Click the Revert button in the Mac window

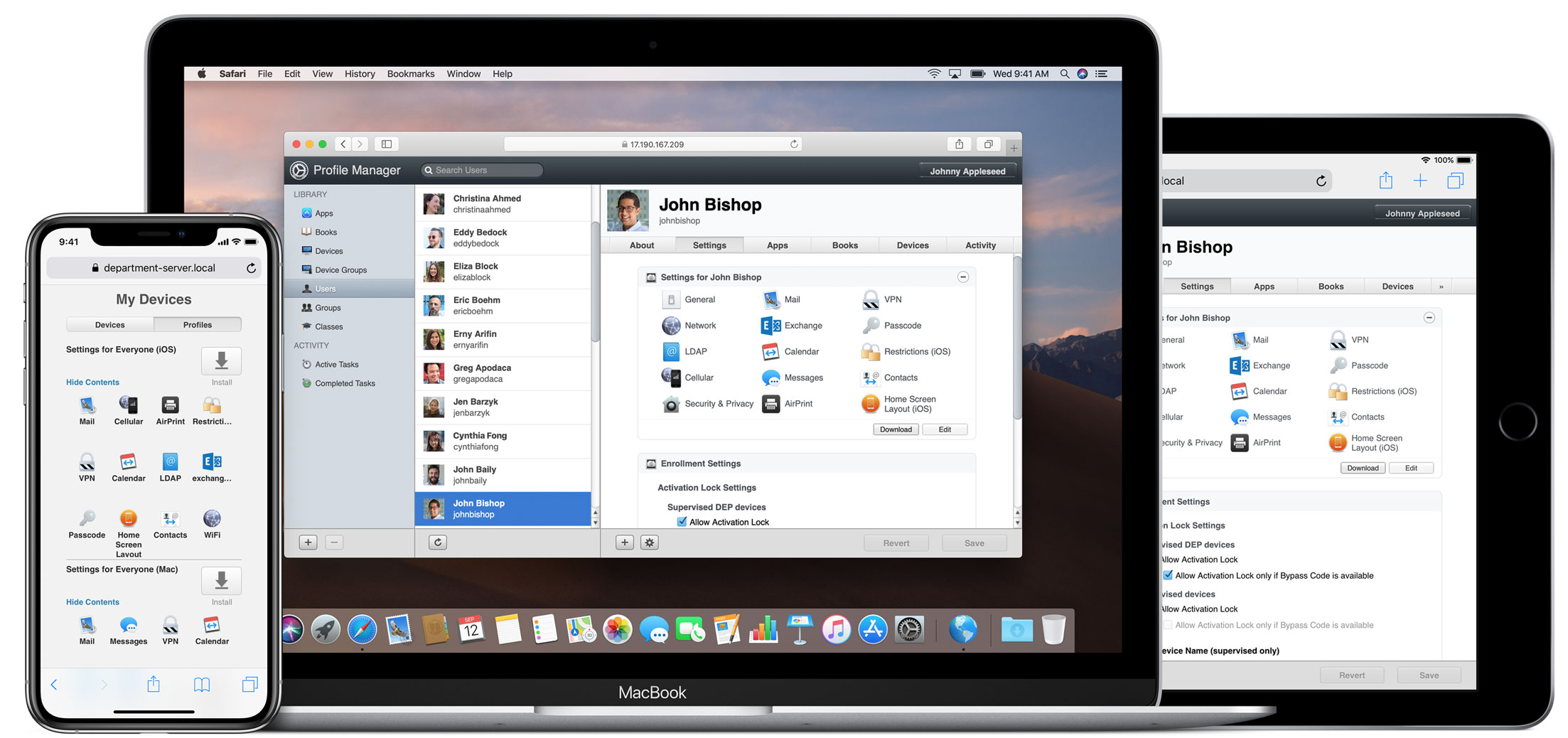click(896, 542)
